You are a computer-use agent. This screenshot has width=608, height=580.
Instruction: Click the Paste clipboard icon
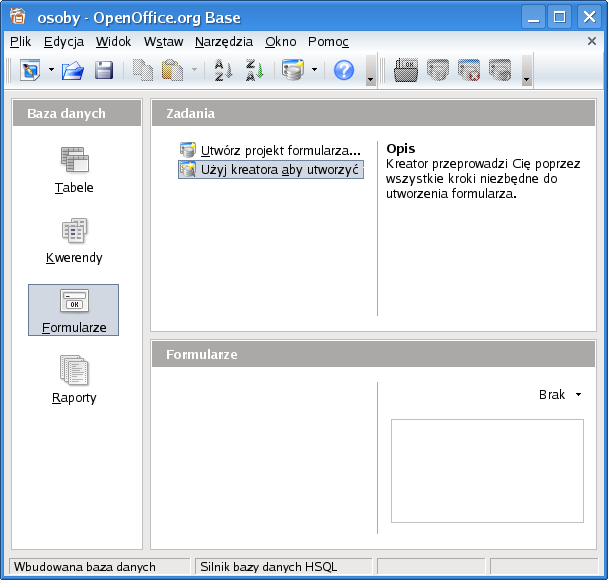click(x=172, y=70)
